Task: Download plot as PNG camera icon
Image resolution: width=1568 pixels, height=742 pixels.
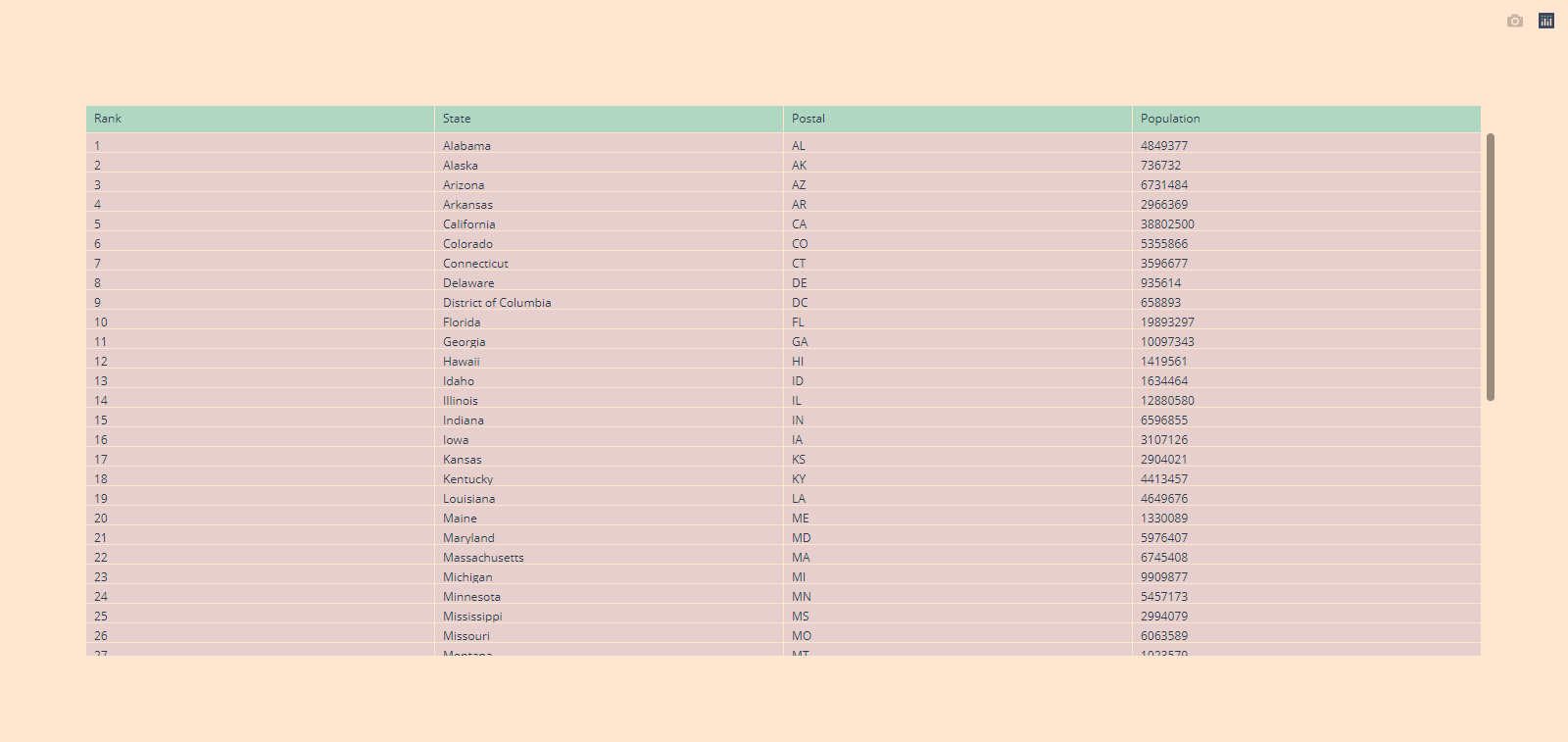Action: coord(1515,21)
